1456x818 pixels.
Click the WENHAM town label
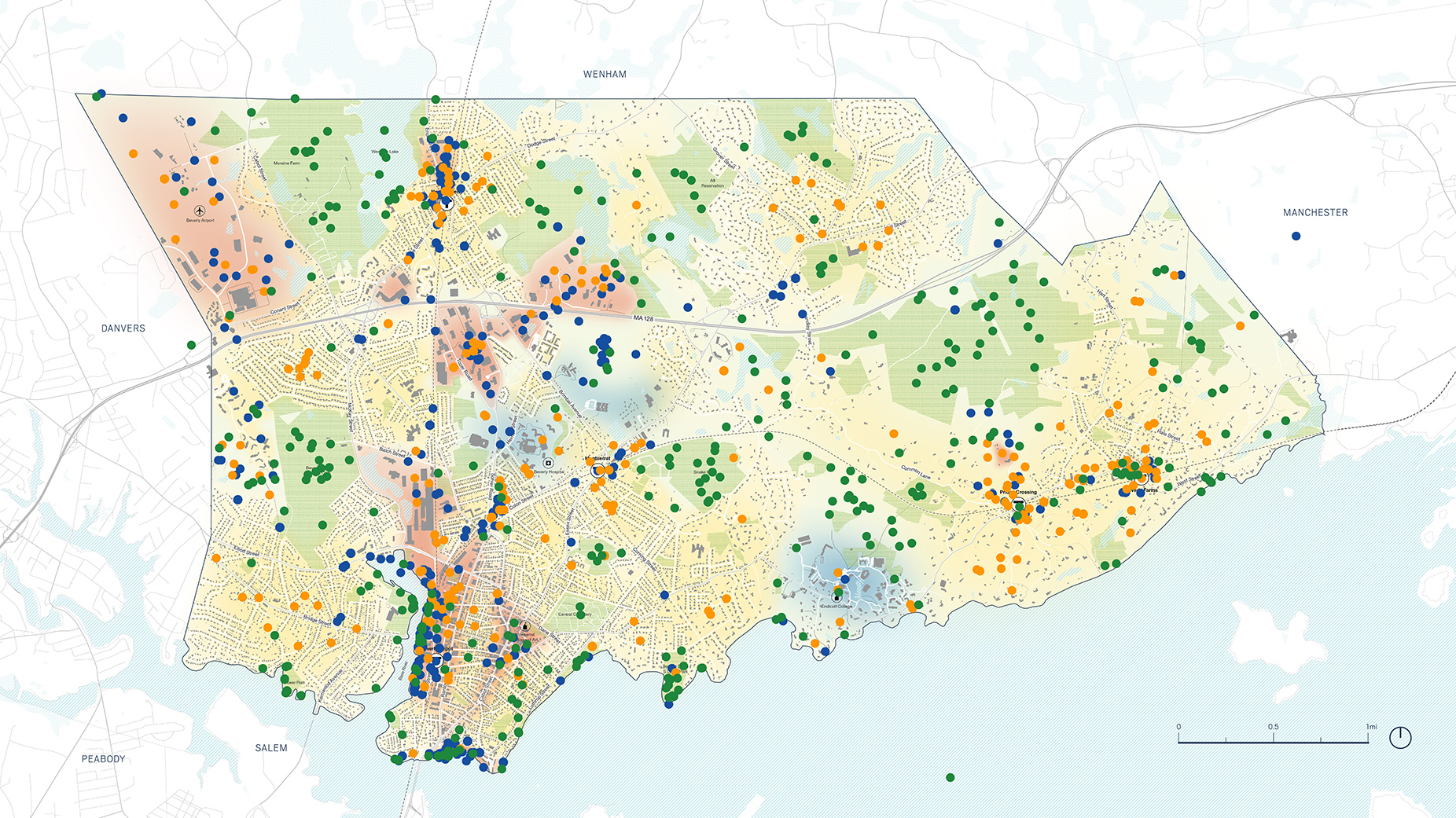[x=605, y=75]
